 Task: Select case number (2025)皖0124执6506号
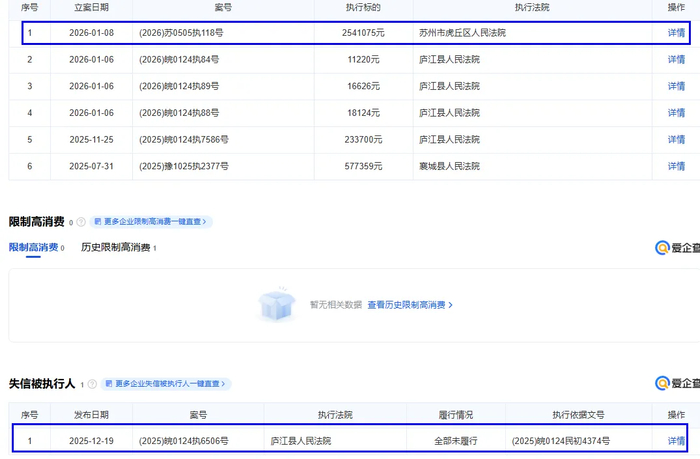[183, 441]
